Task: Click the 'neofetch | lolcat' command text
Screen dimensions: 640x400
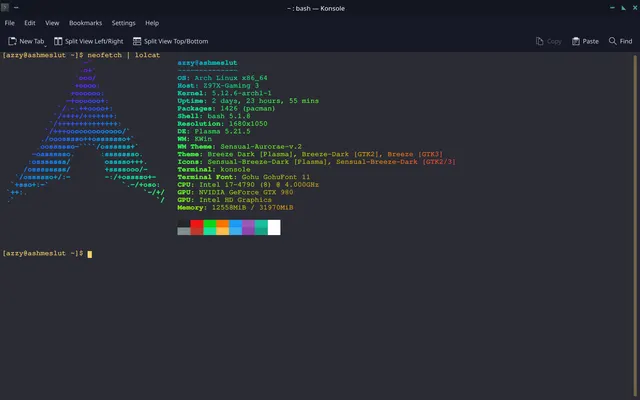Action: 124,55
